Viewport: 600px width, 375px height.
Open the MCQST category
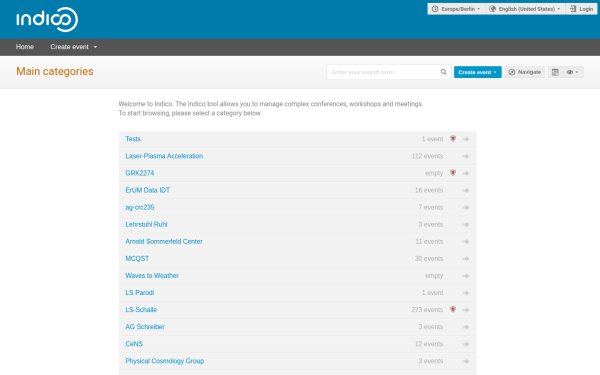click(x=137, y=259)
